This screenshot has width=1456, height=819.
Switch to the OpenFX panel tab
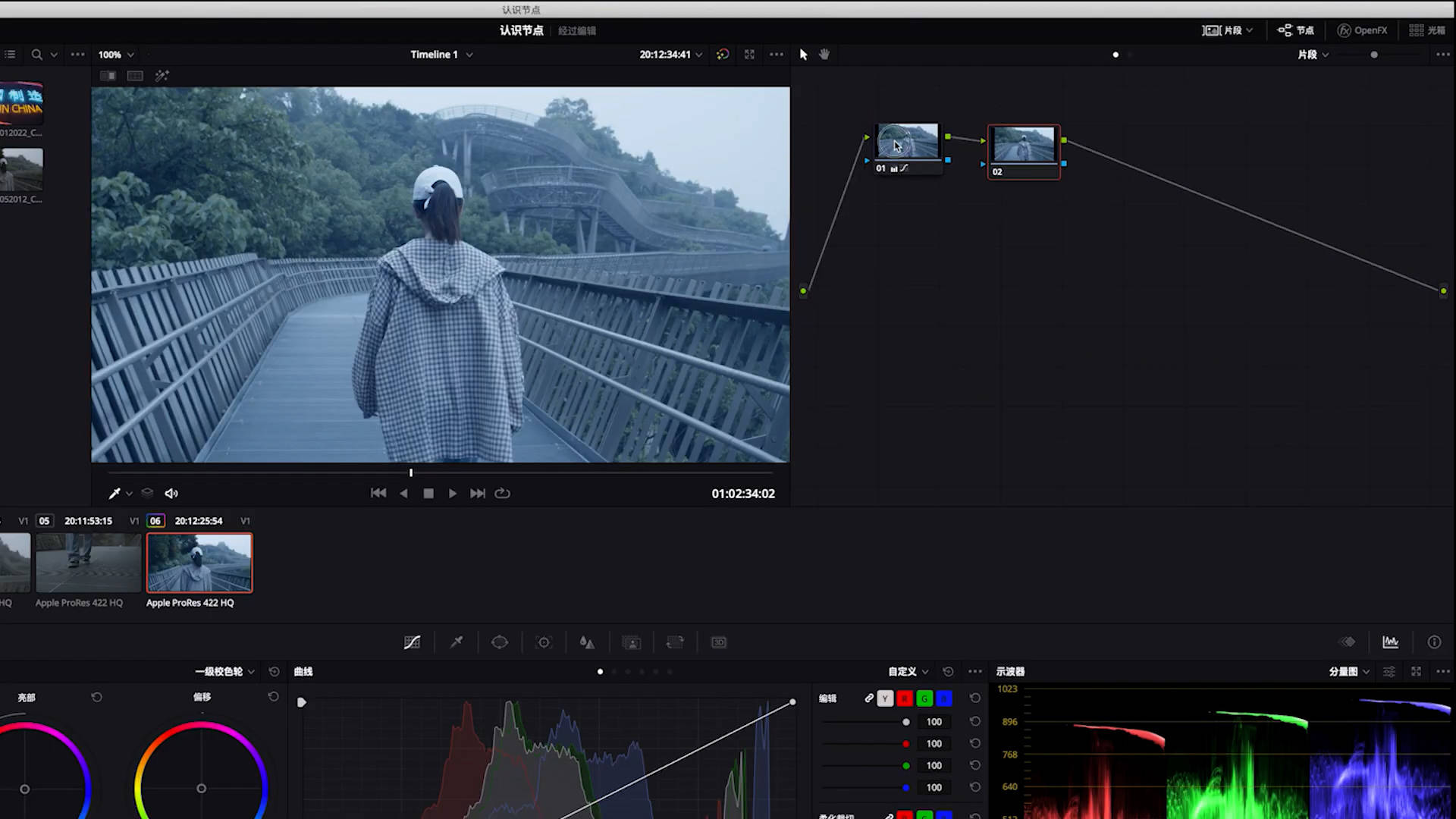(x=1362, y=30)
